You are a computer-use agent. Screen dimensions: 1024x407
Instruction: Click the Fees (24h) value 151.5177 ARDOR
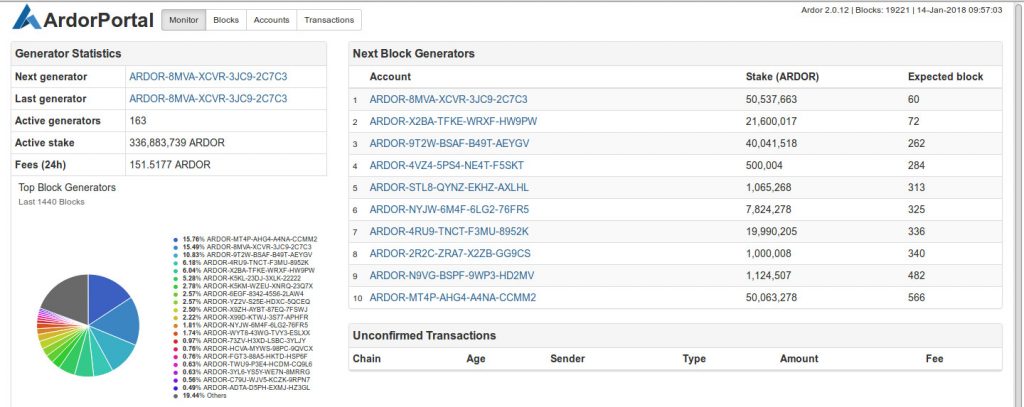click(170, 165)
